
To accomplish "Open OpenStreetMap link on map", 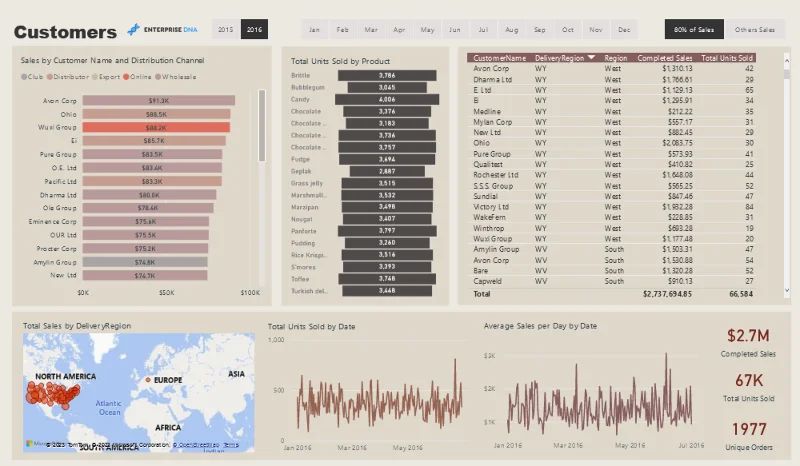I will point(196,445).
